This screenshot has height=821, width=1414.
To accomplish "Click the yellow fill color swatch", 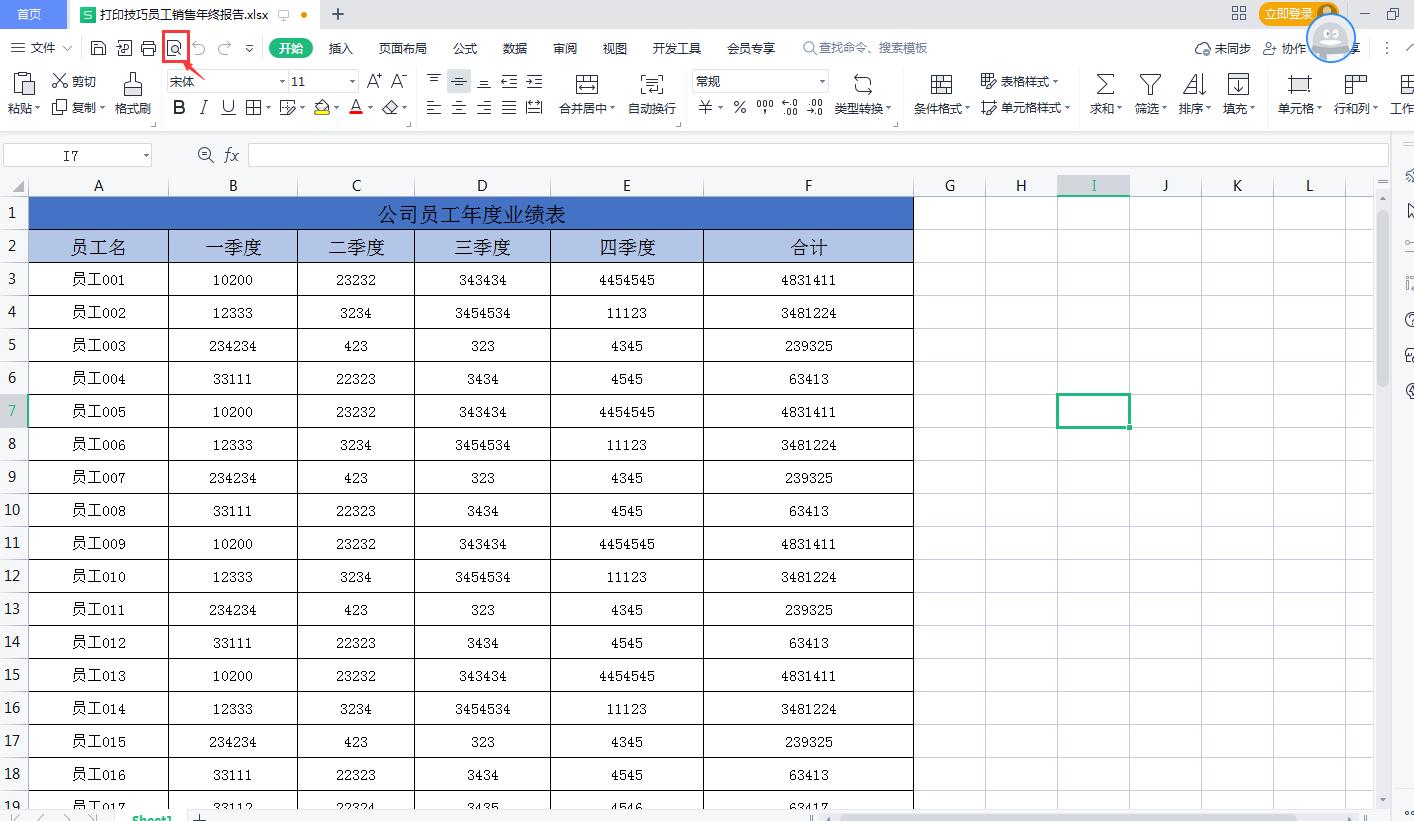I will pyautogui.click(x=321, y=107).
